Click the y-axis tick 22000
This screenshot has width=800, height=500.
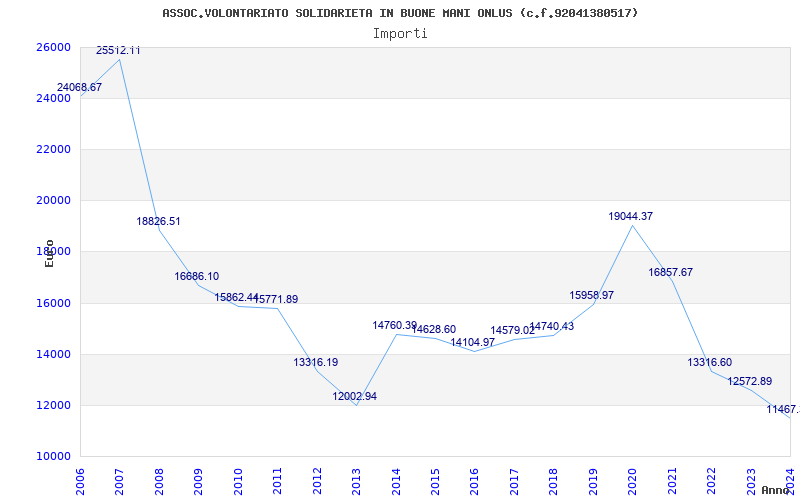53,149
